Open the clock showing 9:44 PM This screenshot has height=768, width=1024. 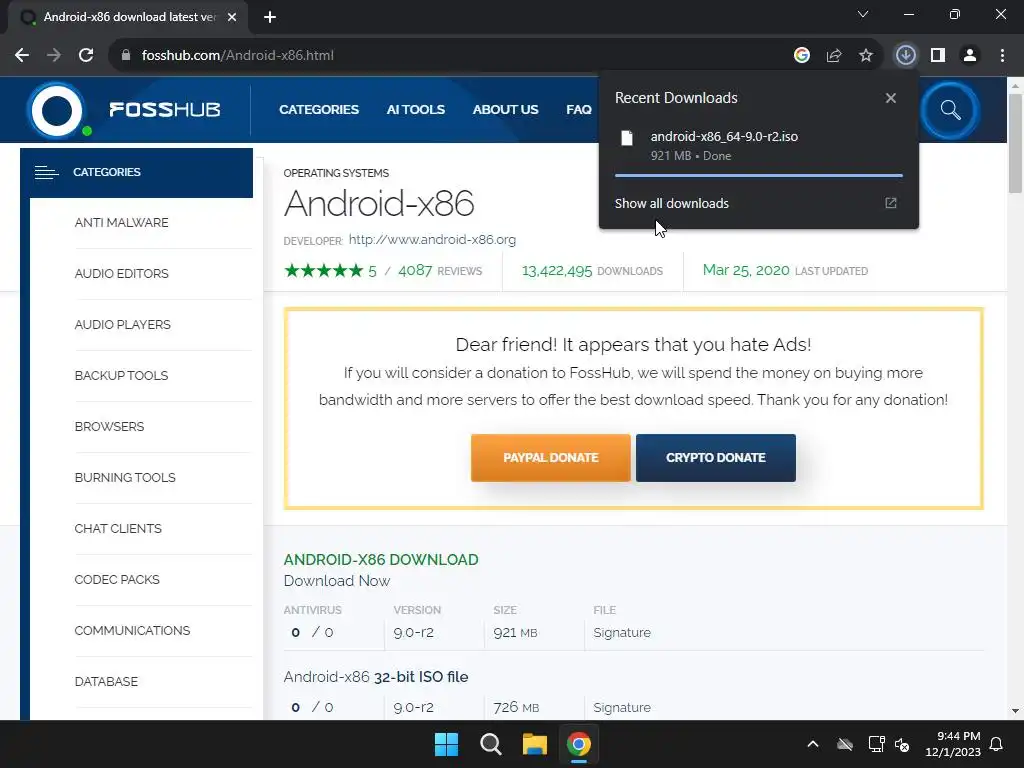[953, 744]
